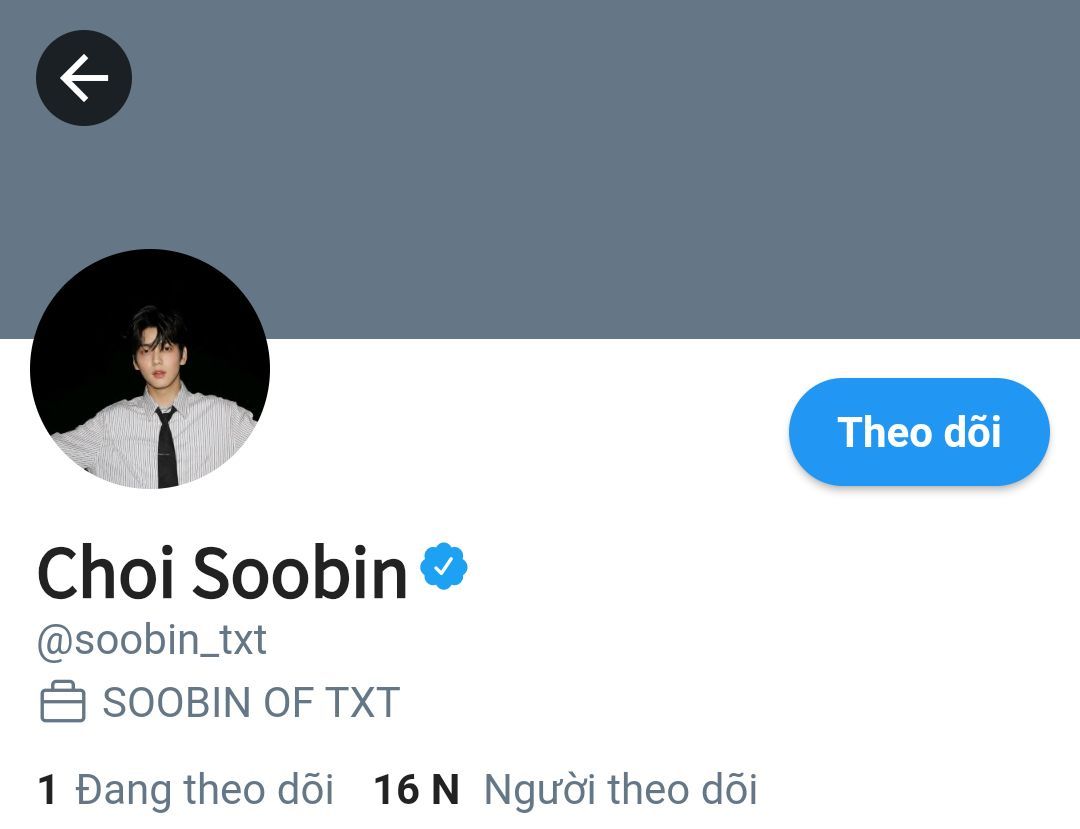Viewport: 1080px width, 829px height.
Task: Click the @soobin_txt username handle
Action: 151,640
